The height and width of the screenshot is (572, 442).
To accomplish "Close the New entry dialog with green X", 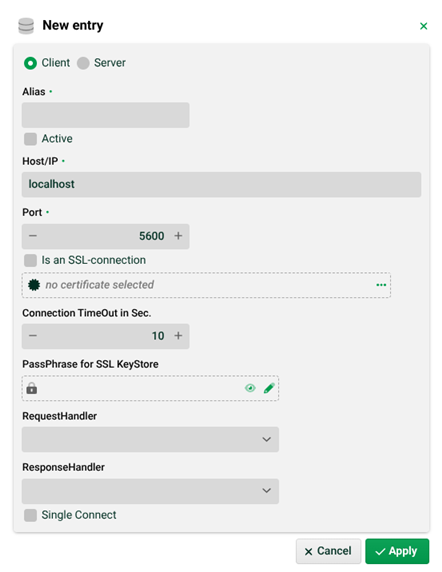I will tap(423, 26).
